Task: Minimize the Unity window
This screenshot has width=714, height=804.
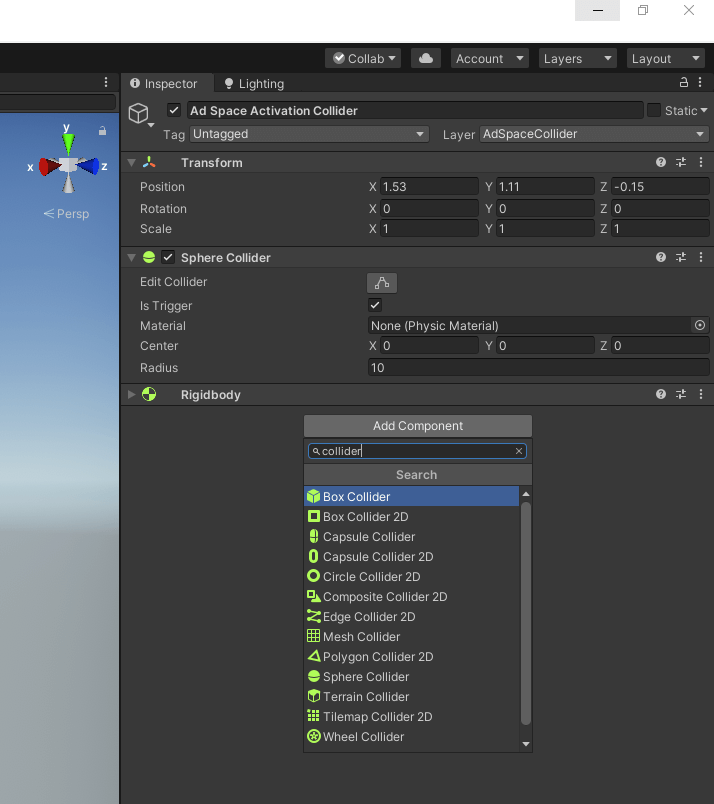Action: 598,10
